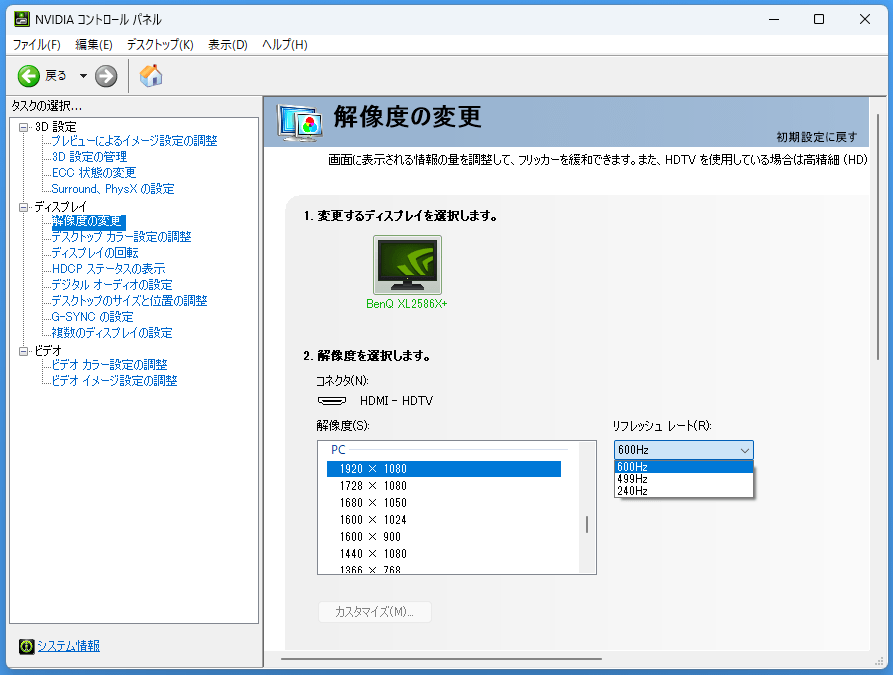Open the ヘルプ(H) menu
893x675 pixels.
click(x=285, y=44)
